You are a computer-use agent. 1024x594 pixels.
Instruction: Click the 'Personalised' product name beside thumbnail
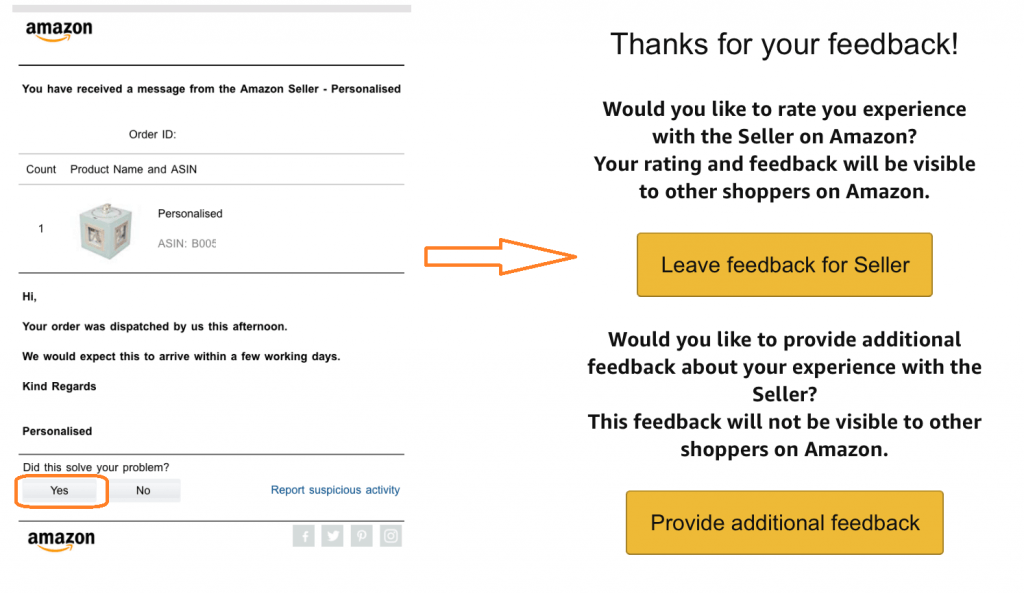[190, 213]
